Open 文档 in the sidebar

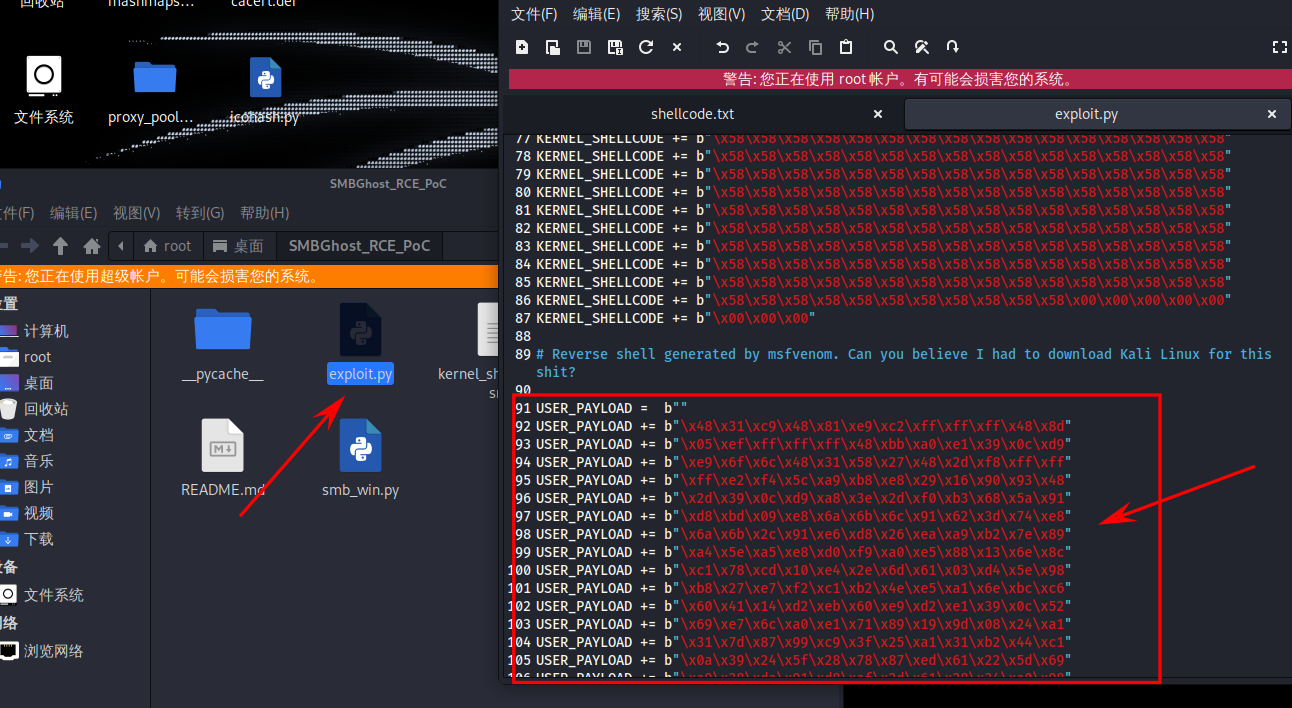point(38,435)
